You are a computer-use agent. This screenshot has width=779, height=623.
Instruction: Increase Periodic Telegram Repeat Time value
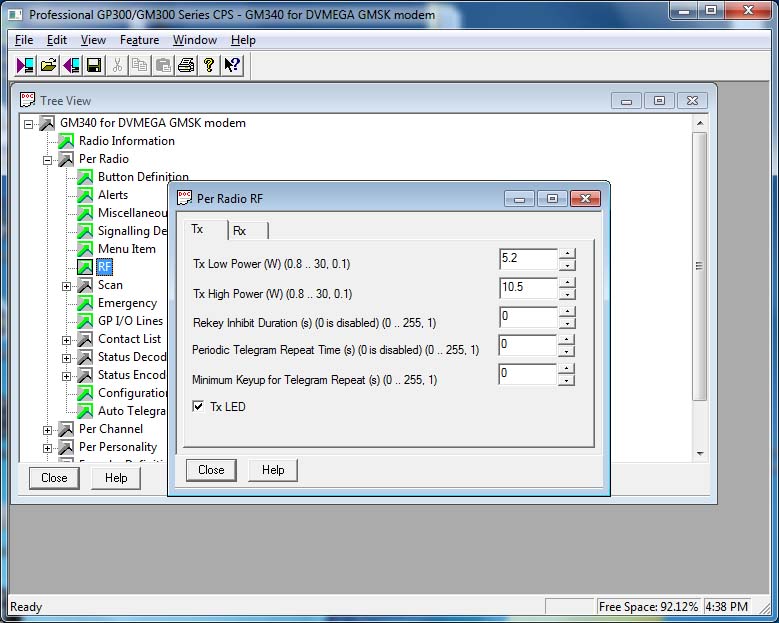(566, 339)
